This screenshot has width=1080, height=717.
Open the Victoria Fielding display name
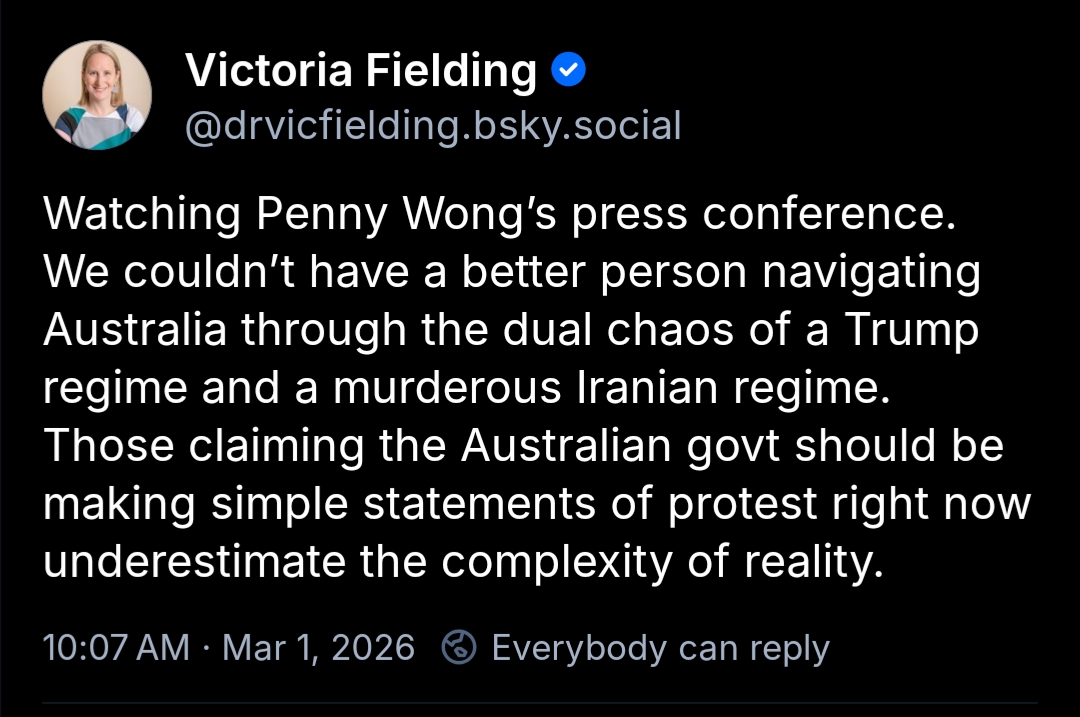pos(361,71)
